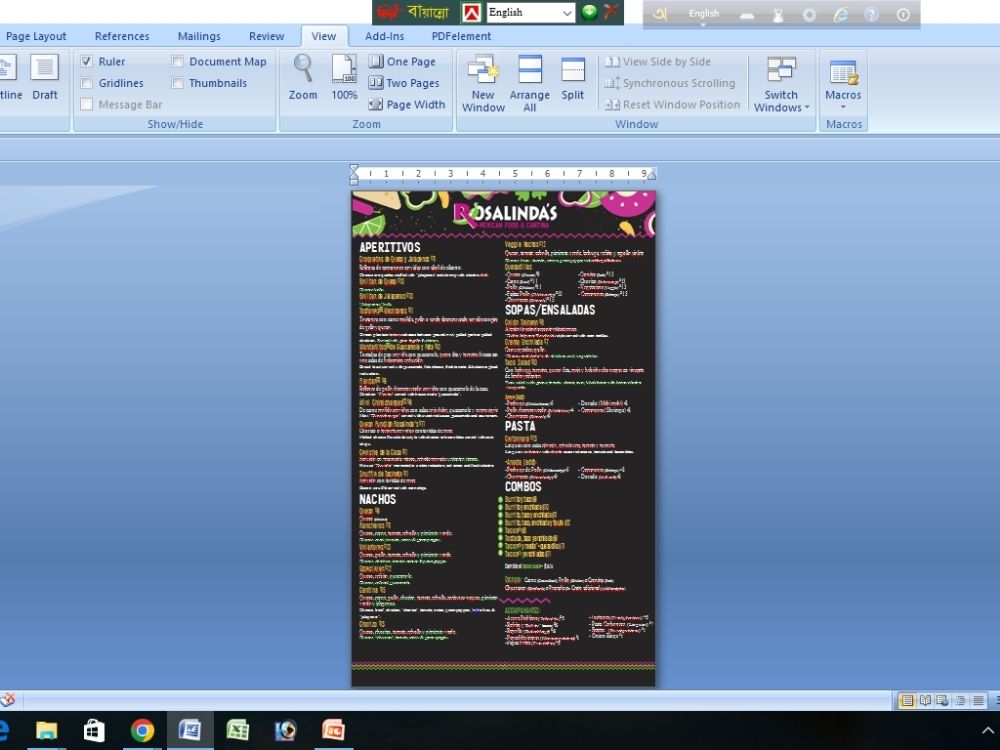Click the Avro Bengali letter icon

tap(660, 14)
